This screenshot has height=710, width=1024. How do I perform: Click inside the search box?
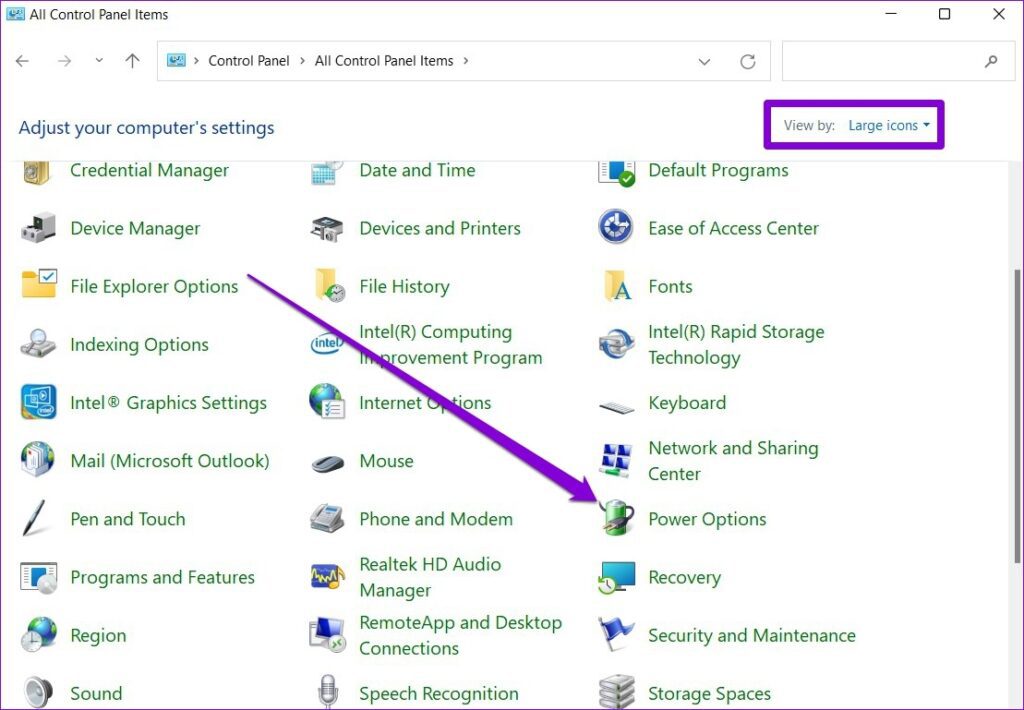890,60
